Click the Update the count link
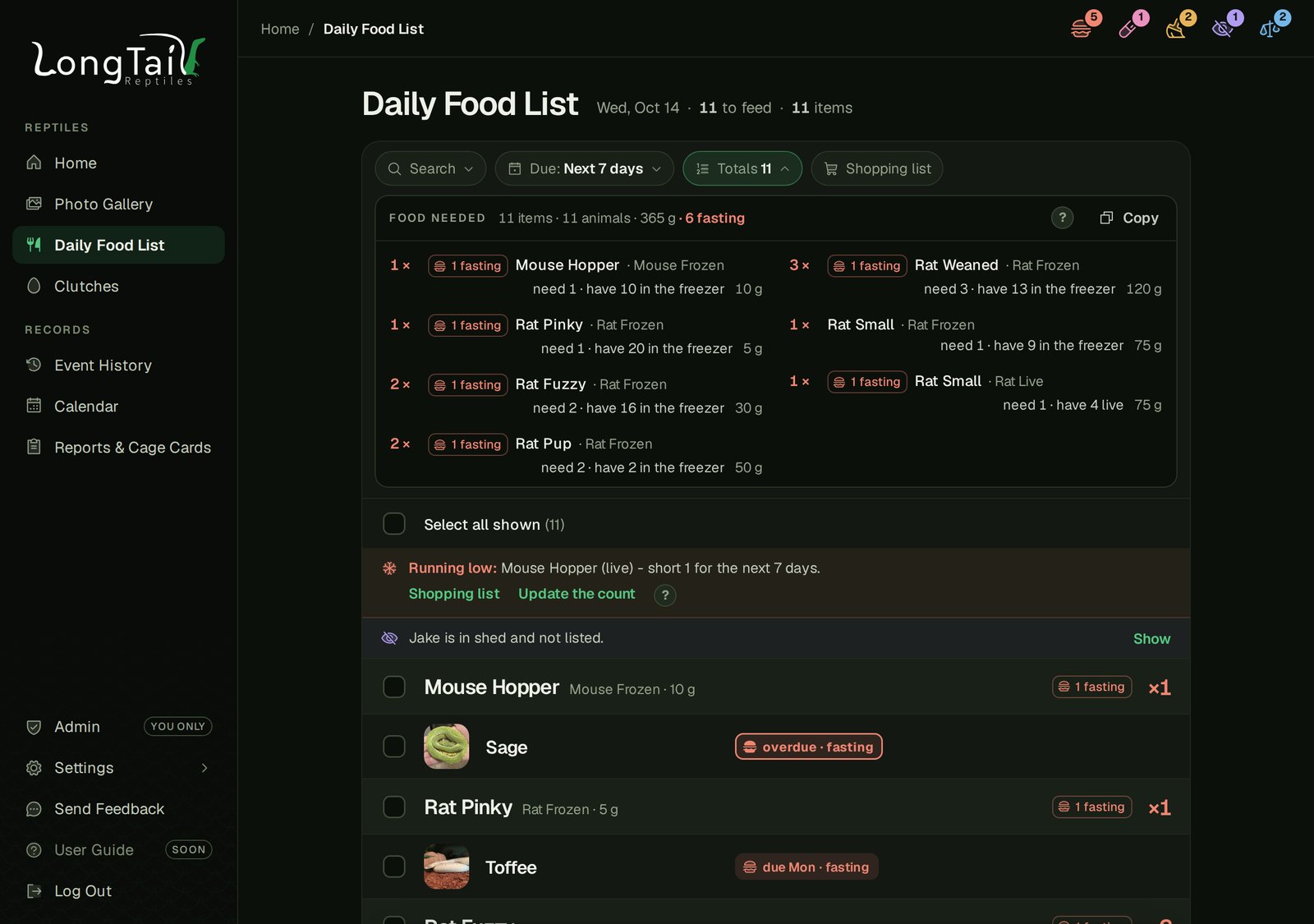 [577, 594]
